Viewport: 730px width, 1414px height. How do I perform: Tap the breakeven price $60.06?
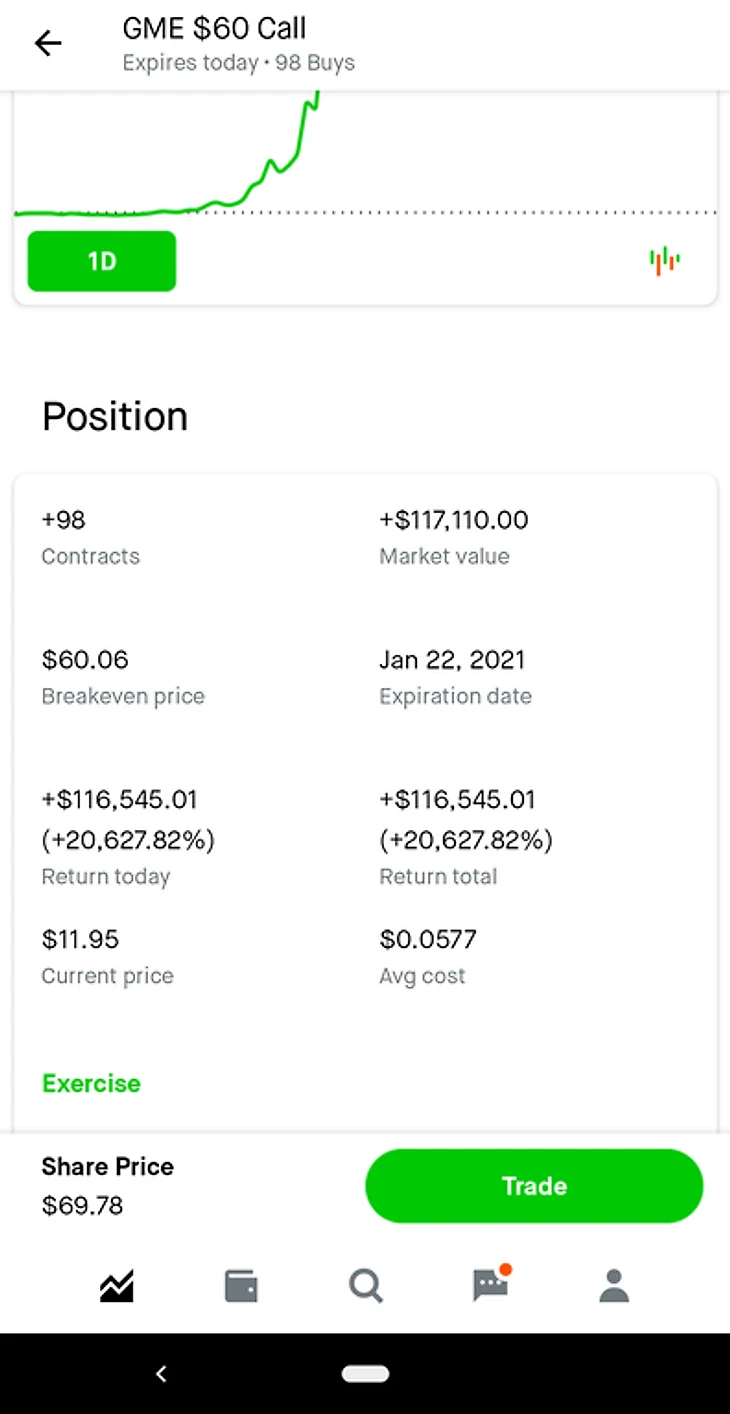[85, 660]
